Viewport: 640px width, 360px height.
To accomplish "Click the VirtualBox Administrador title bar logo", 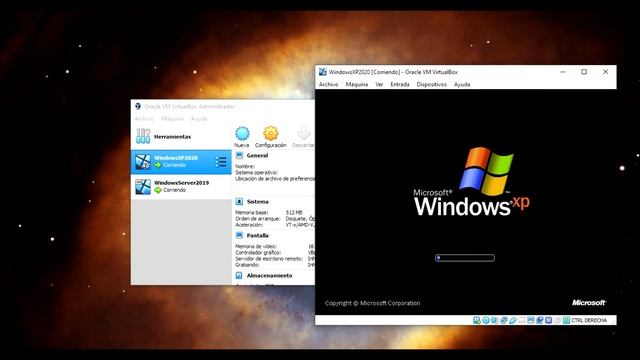I will click(138, 107).
